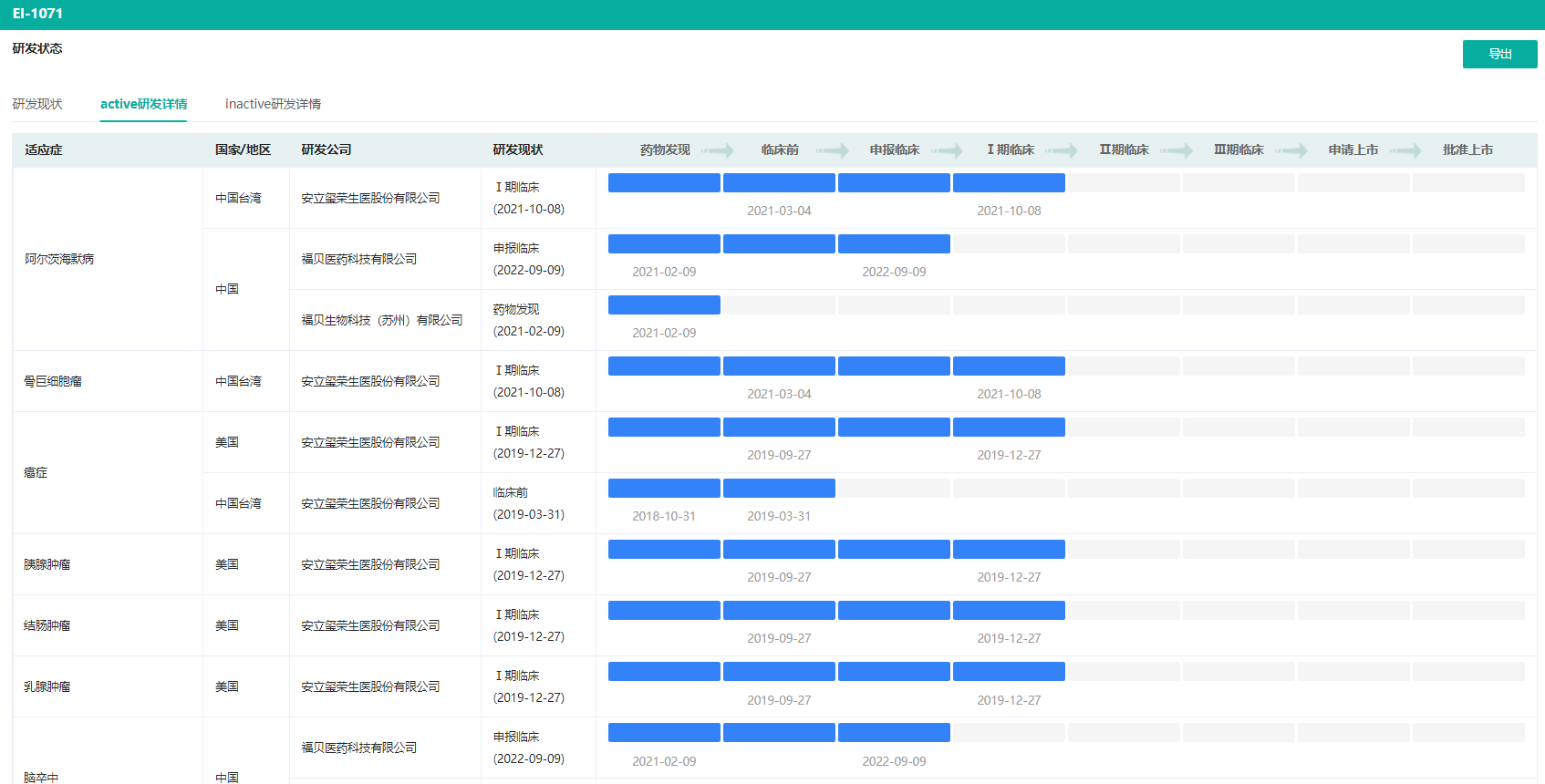Screen dimensions: 1545x784
Task: Click the arrow between 药物发现 and 临床前
Action: click(718, 150)
